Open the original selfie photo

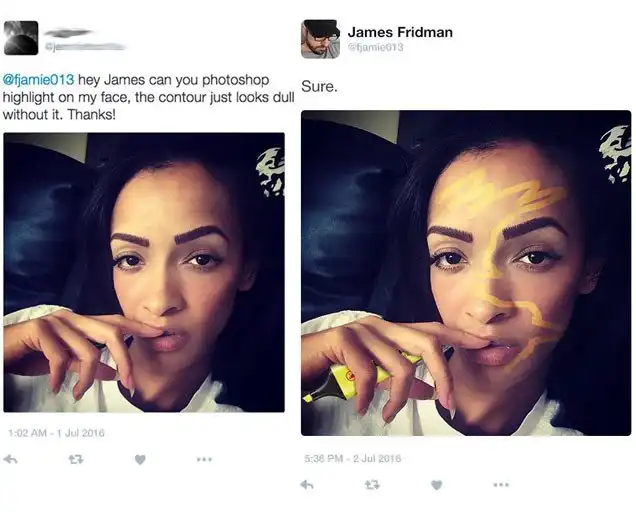tap(144, 272)
